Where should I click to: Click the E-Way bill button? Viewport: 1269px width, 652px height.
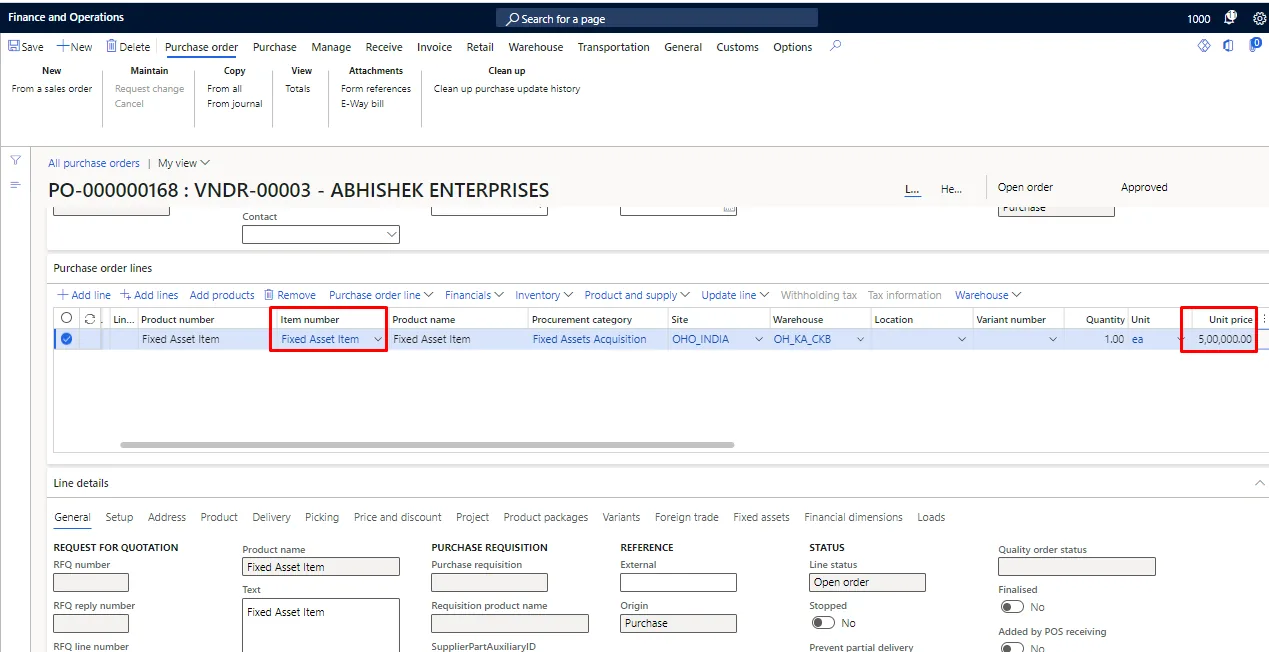click(x=362, y=104)
